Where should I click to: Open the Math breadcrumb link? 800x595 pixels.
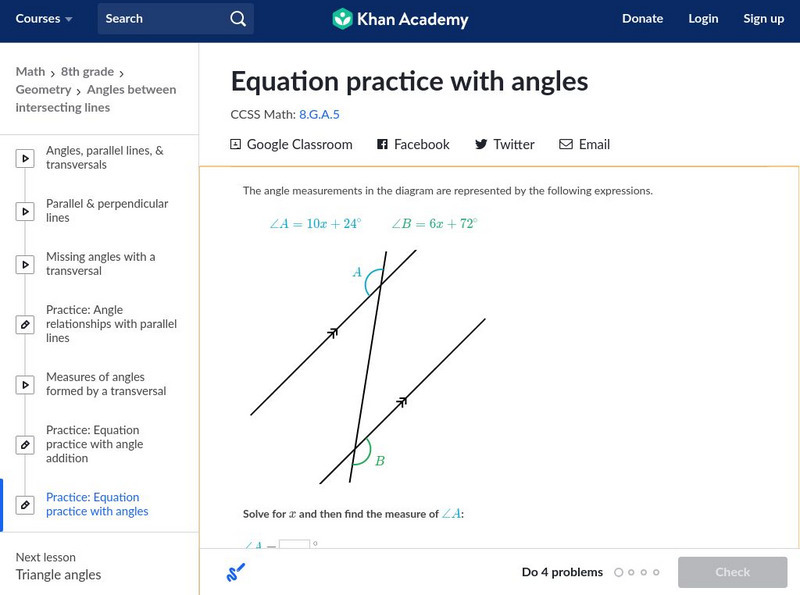tap(30, 72)
